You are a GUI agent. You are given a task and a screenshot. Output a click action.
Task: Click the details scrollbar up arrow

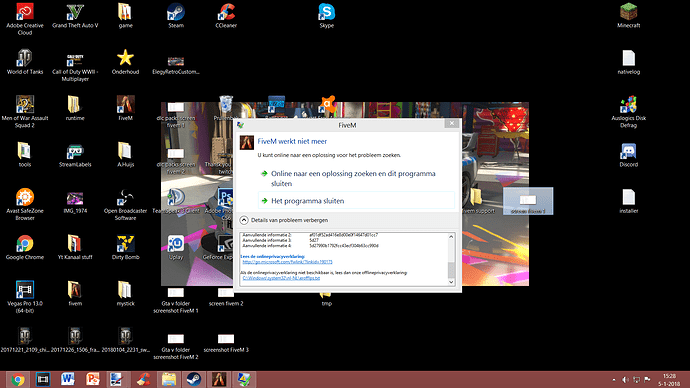tap(451, 237)
